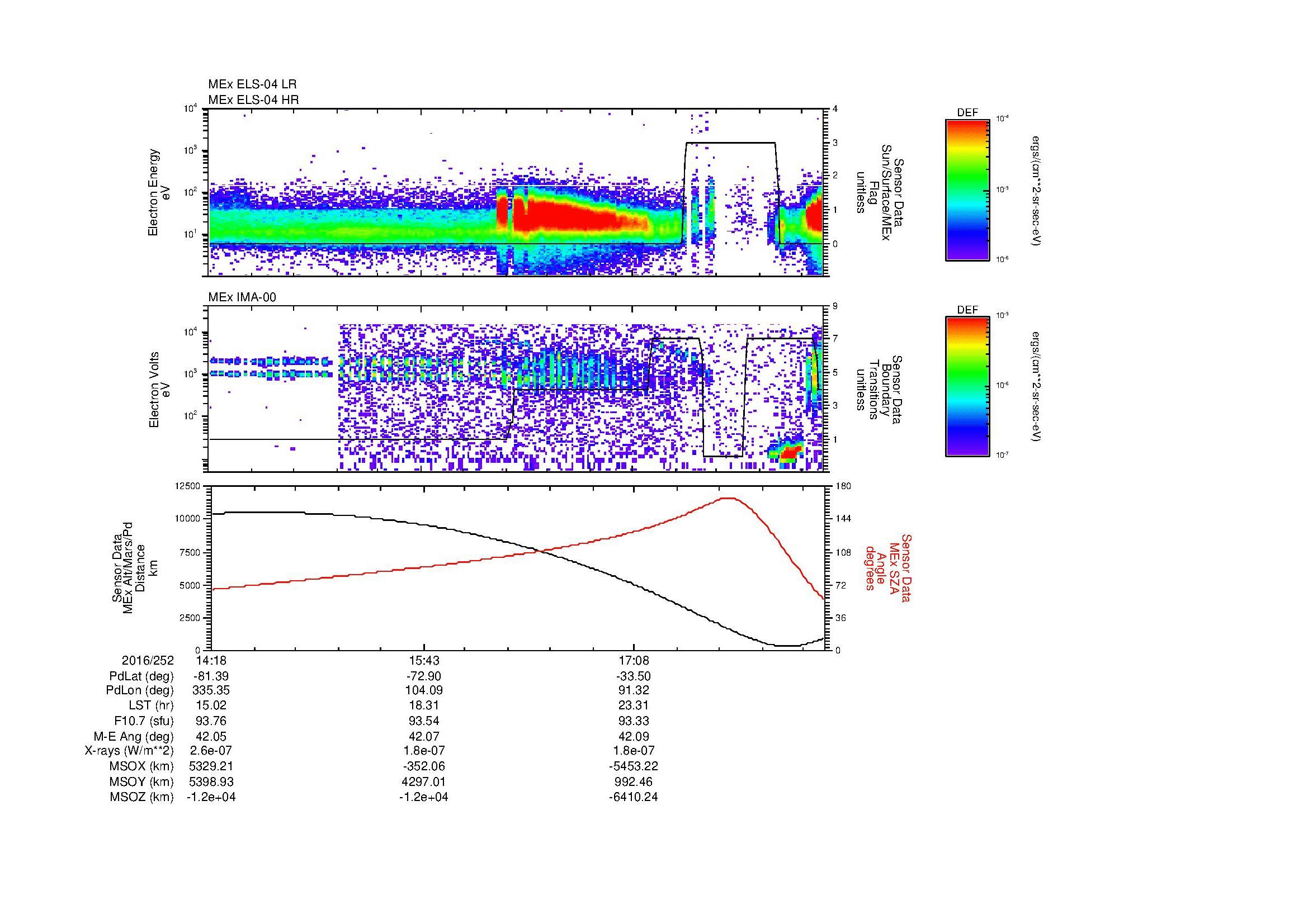This screenshot has width=1308, height=924.
Task: Click the '10000' altitude axis tick
Action: [187, 519]
